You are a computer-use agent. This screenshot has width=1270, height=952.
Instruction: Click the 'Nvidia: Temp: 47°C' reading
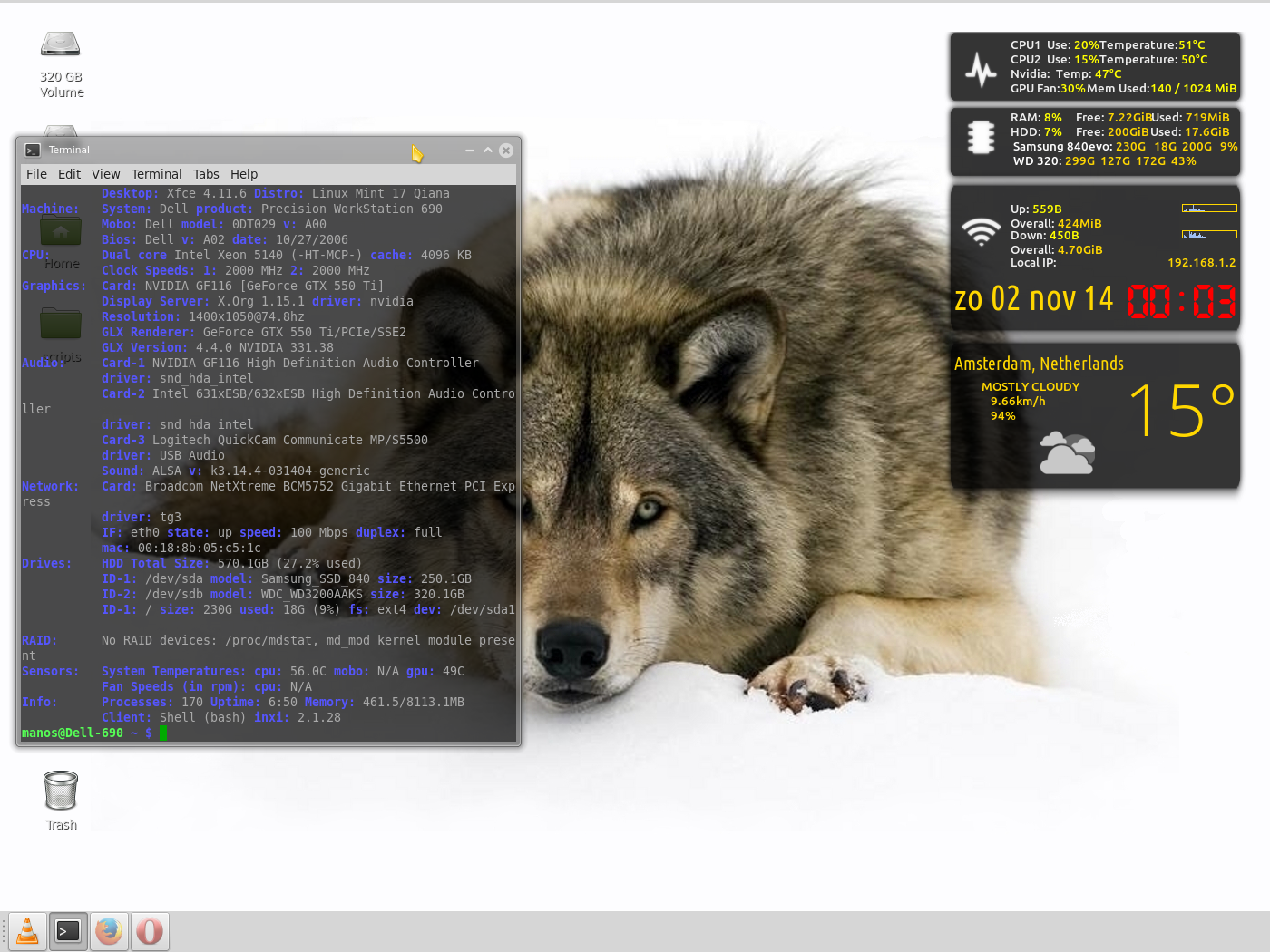click(1066, 74)
